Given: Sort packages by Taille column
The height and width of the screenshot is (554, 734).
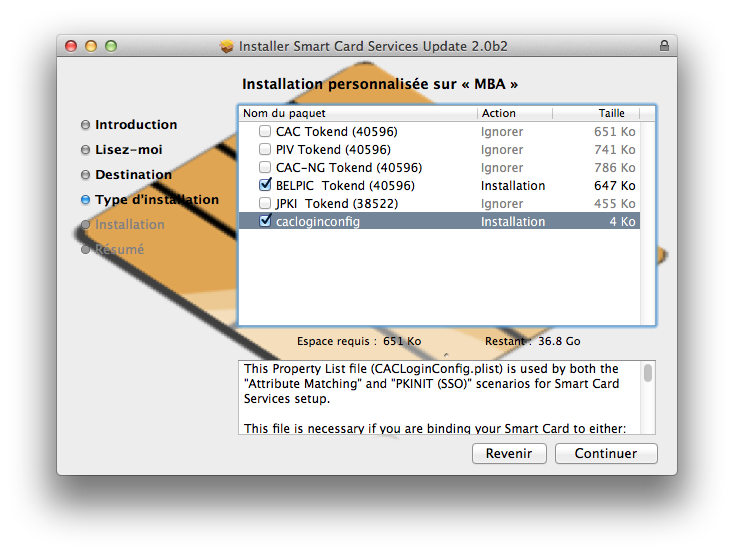Looking at the screenshot, I should click(x=610, y=114).
